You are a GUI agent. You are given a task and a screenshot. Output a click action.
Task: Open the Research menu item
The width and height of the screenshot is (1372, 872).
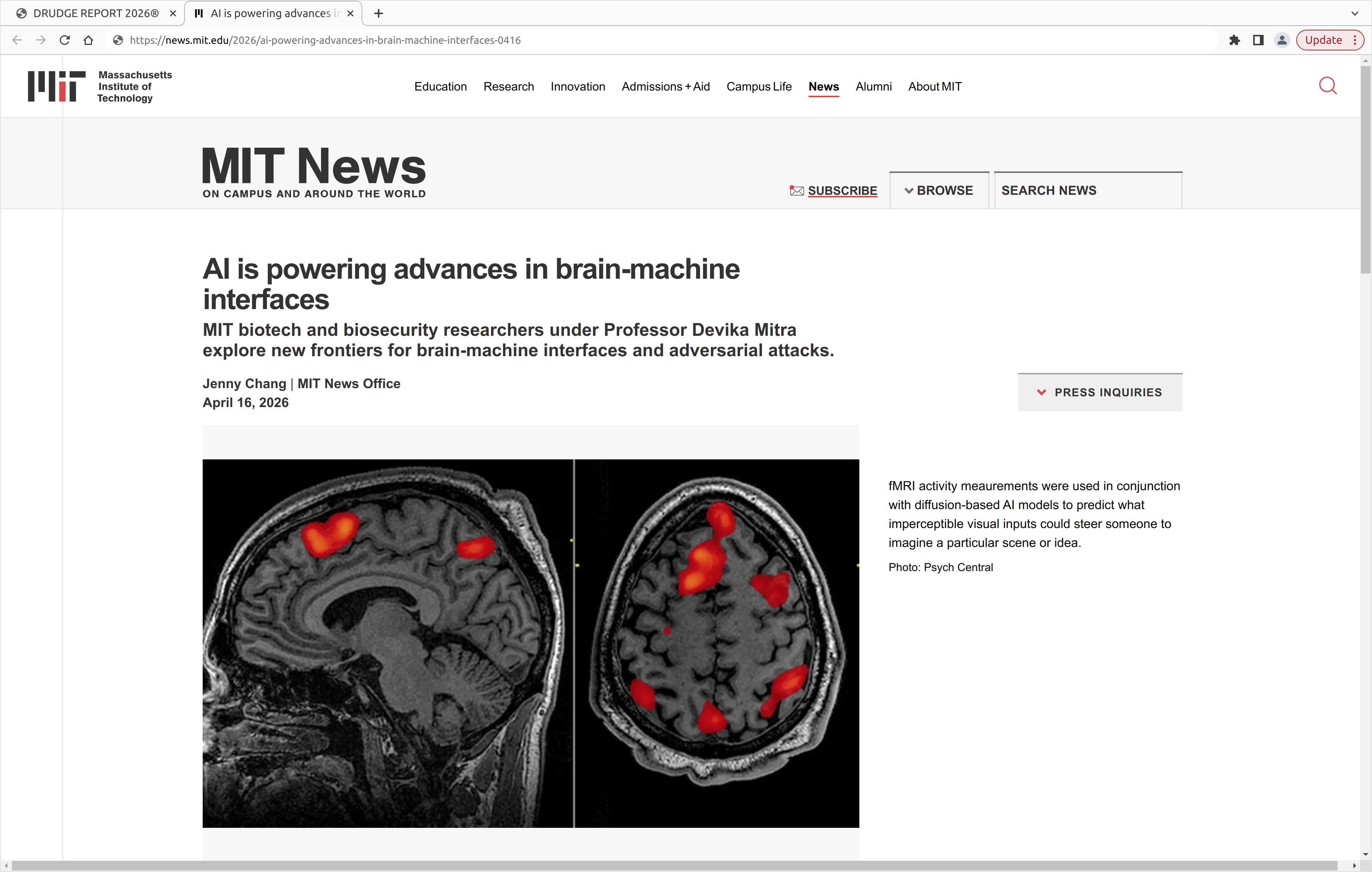[x=508, y=86]
